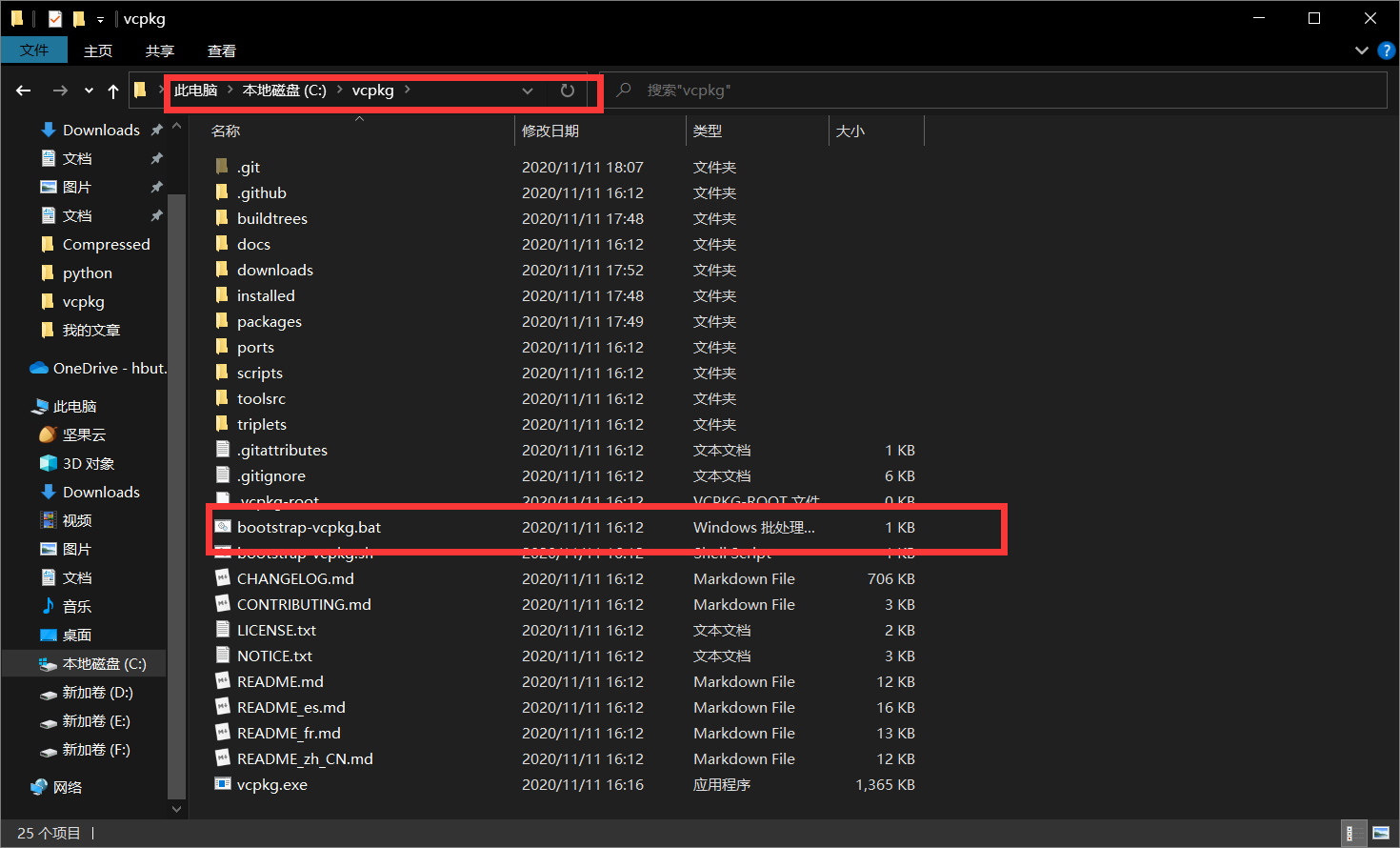Viewport: 1400px width, 848px height.
Task: Open 我的文章 folder in sidebar
Action: pyautogui.click(x=90, y=330)
